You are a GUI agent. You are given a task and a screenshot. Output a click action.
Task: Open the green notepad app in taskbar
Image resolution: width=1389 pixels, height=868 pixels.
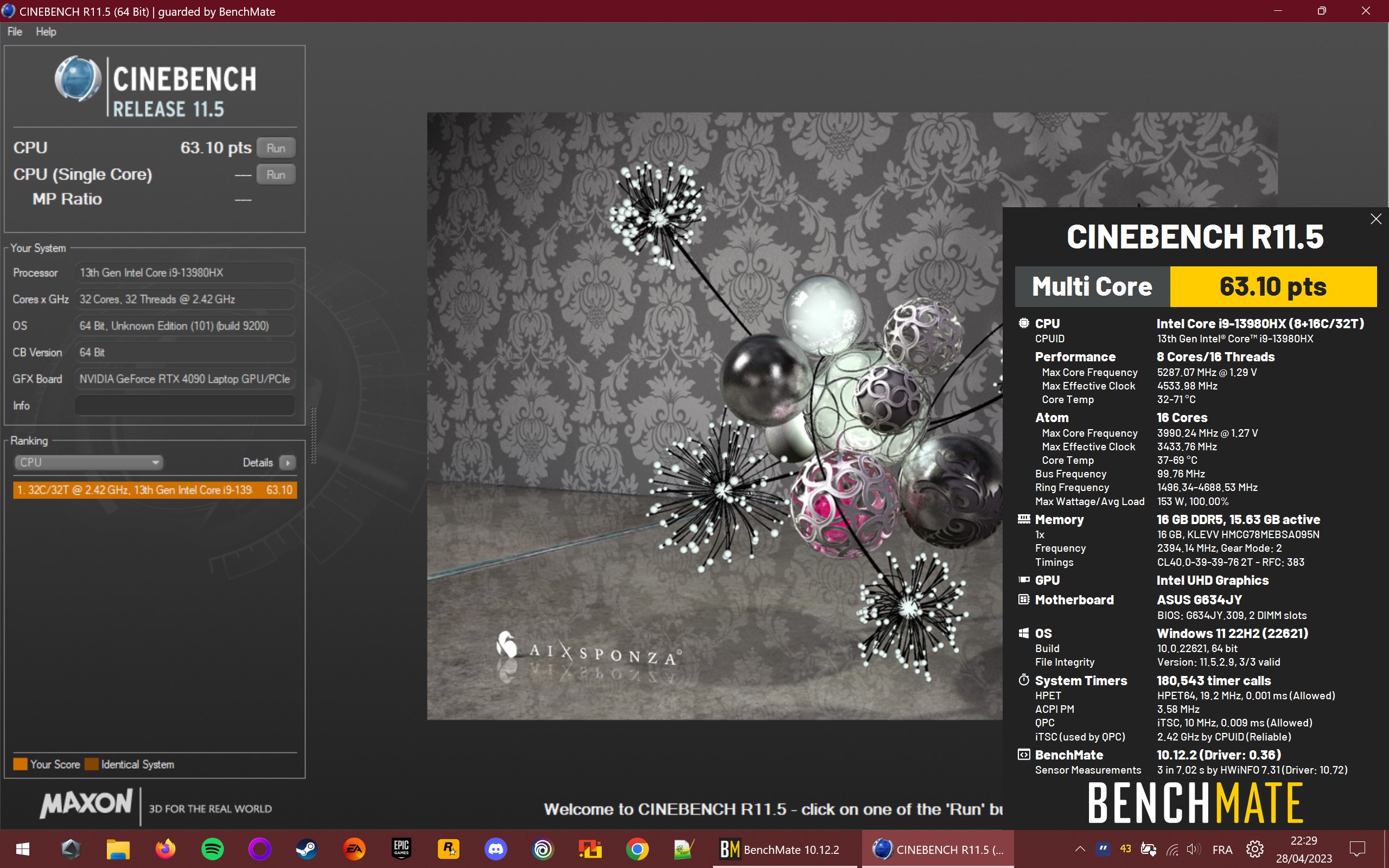click(684, 849)
